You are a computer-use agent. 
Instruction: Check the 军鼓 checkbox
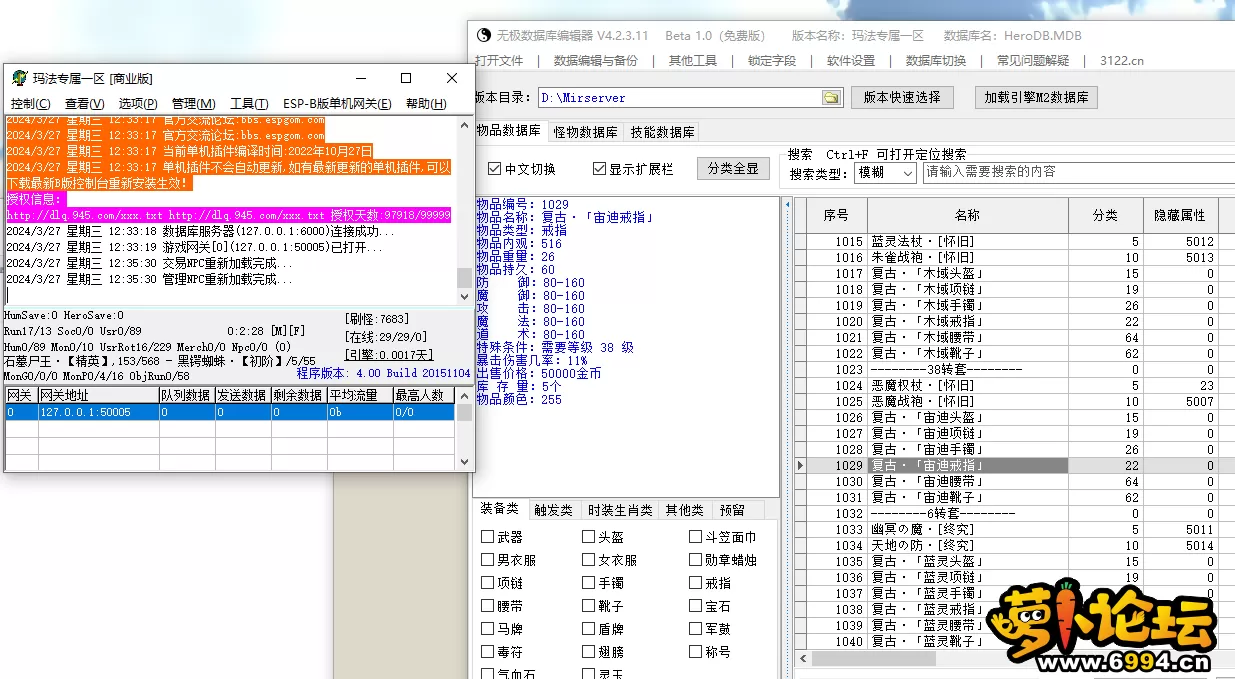(695, 629)
